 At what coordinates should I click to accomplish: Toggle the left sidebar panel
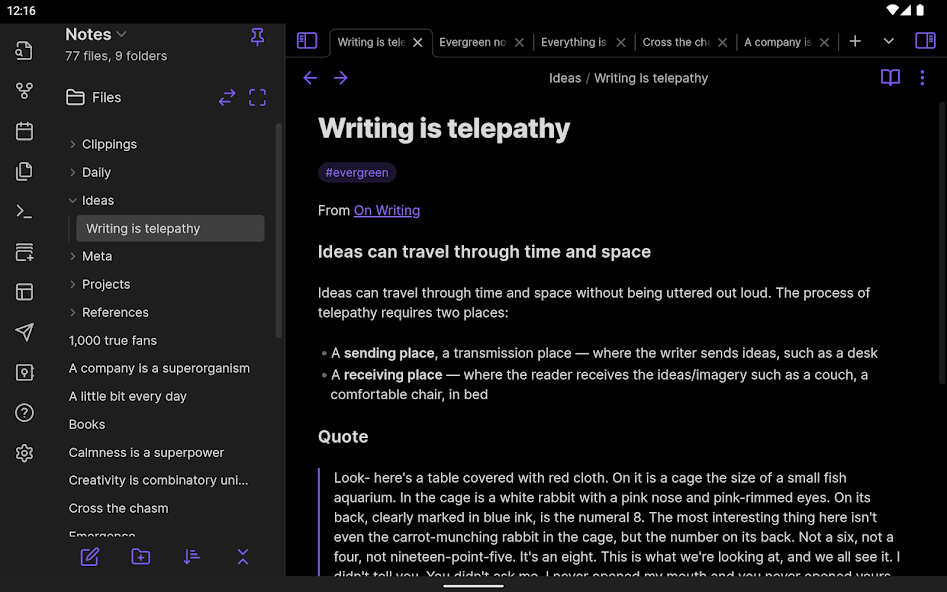pos(307,41)
